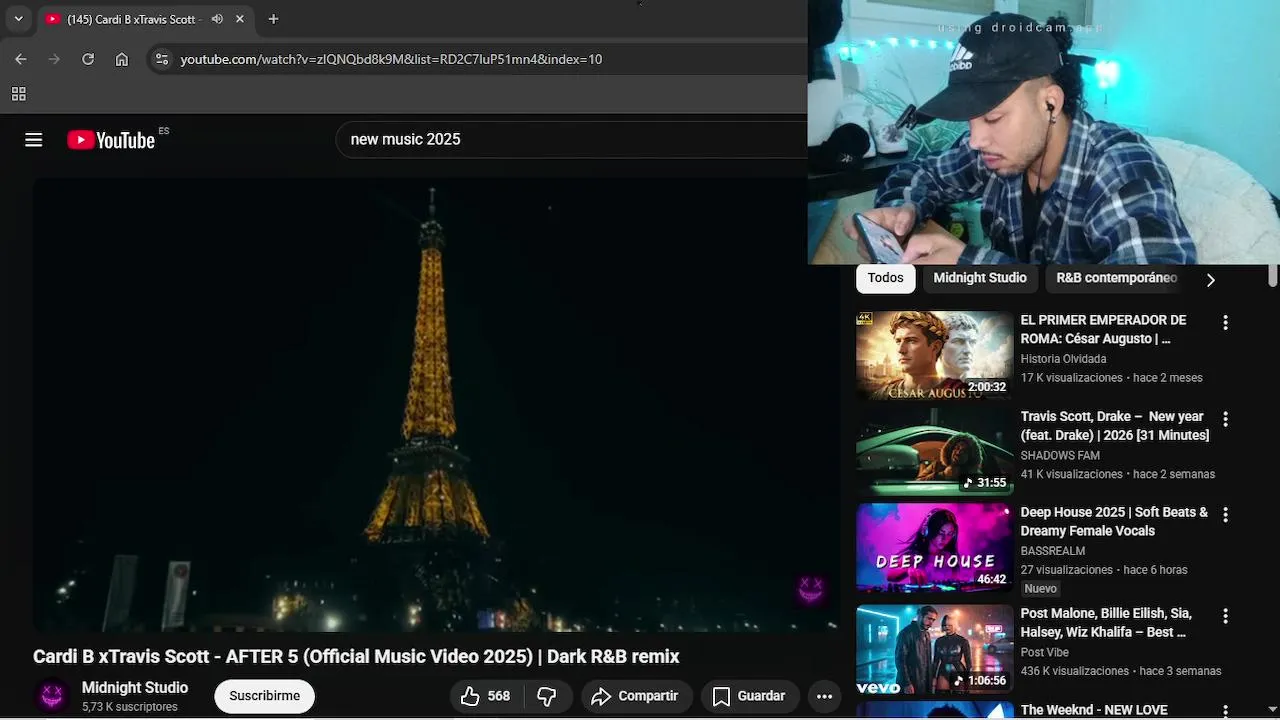
Task: Click the video title 'Cardi B xTravis Scott - AFTER 5'
Action: pos(356,657)
